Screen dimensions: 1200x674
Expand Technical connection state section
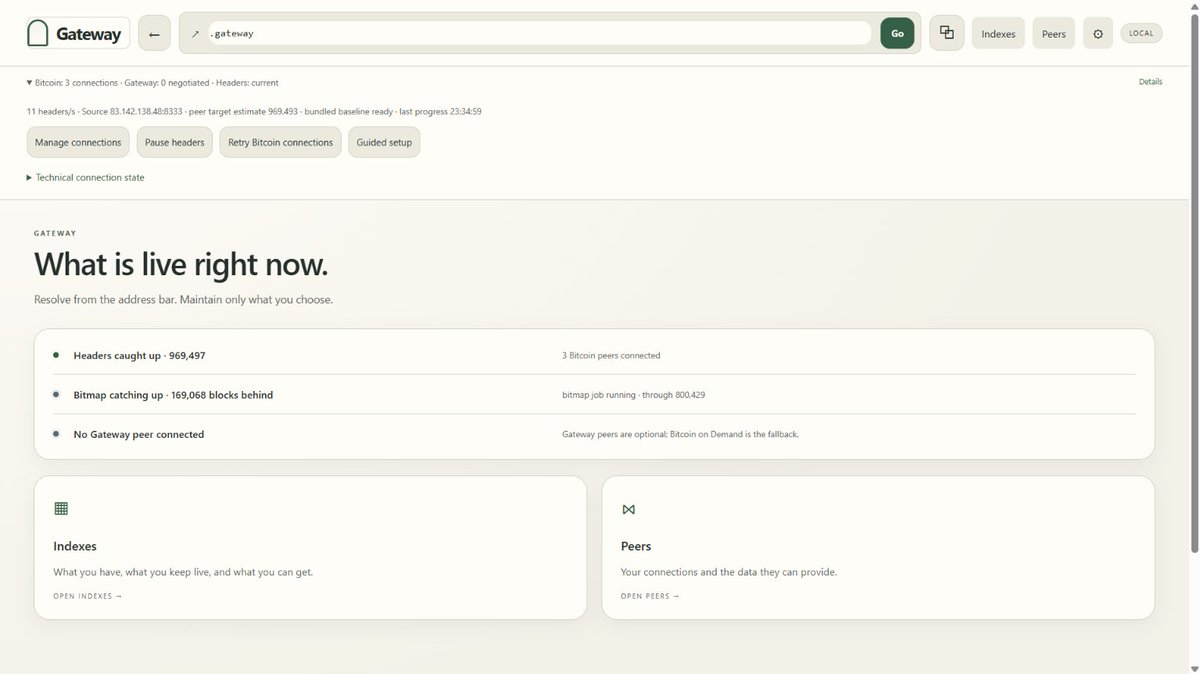pos(86,177)
